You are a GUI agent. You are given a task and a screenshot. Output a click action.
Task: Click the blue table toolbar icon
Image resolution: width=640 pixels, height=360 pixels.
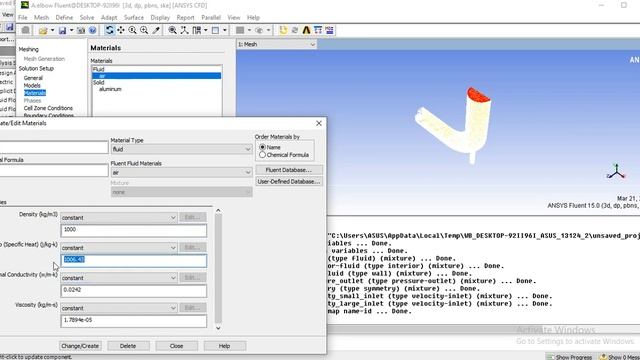coord(318,30)
